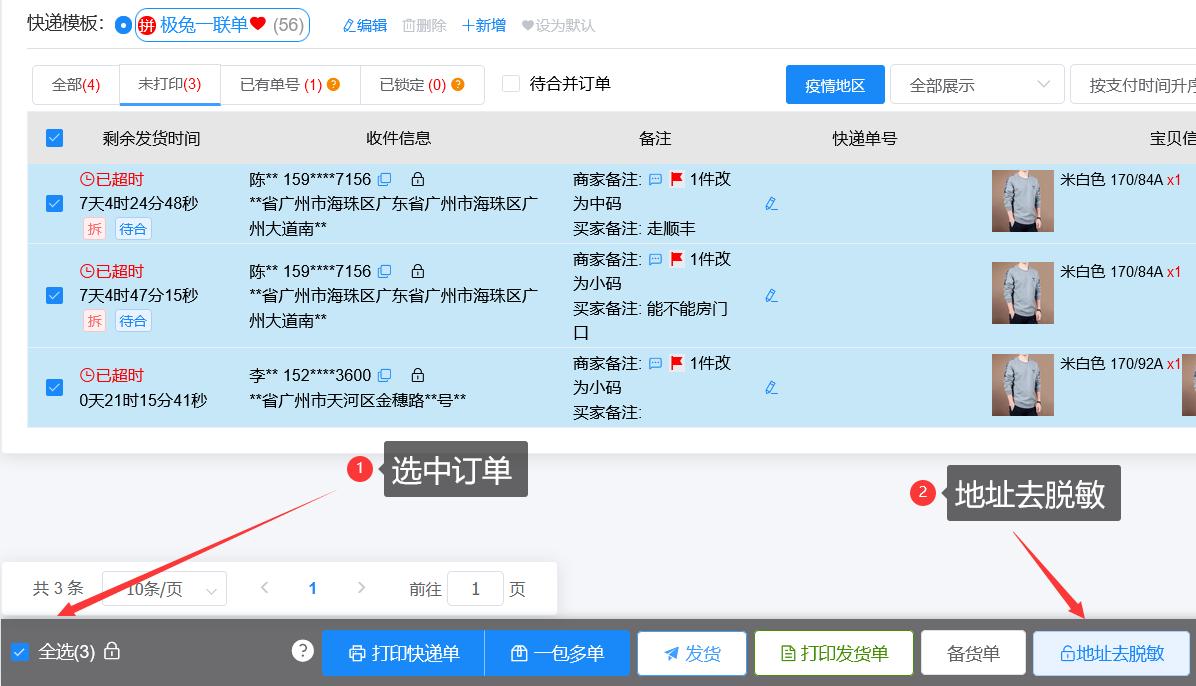Click the pencil icon on the third order remark

(x=770, y=388)
